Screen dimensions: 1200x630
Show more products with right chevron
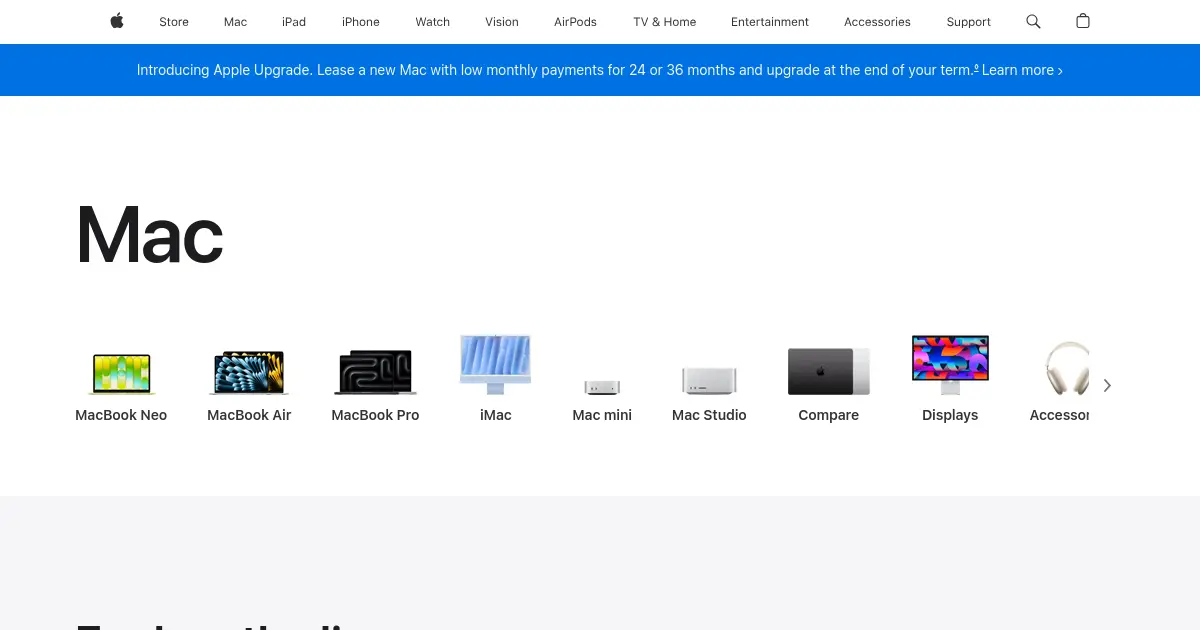tap(1107, 385)
